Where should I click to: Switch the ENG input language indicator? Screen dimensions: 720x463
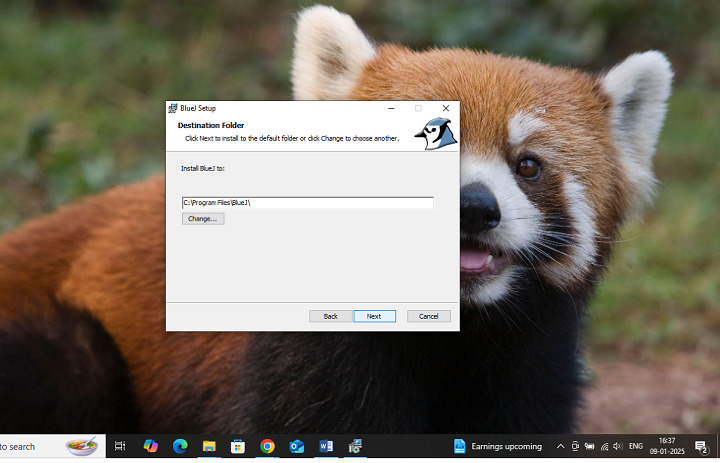636,446
